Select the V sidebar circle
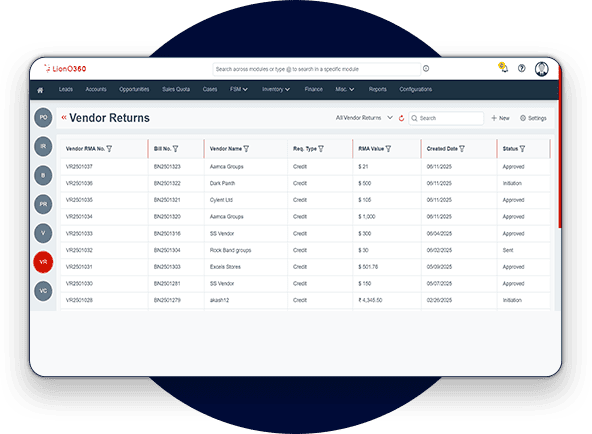 [43, 233]
